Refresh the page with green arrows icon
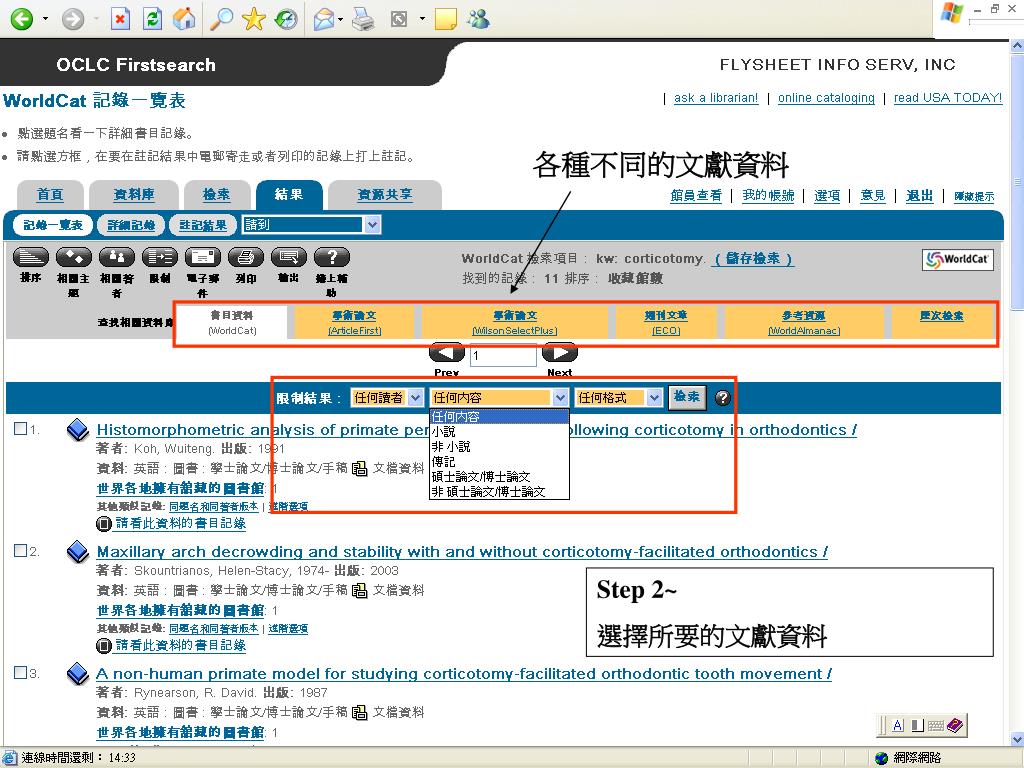The width and height of the screenshot is (1024, 768). (152, 18)
